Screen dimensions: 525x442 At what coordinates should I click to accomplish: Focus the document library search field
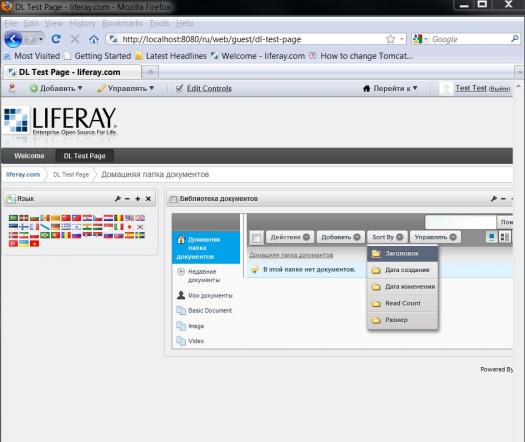[460, 222]
